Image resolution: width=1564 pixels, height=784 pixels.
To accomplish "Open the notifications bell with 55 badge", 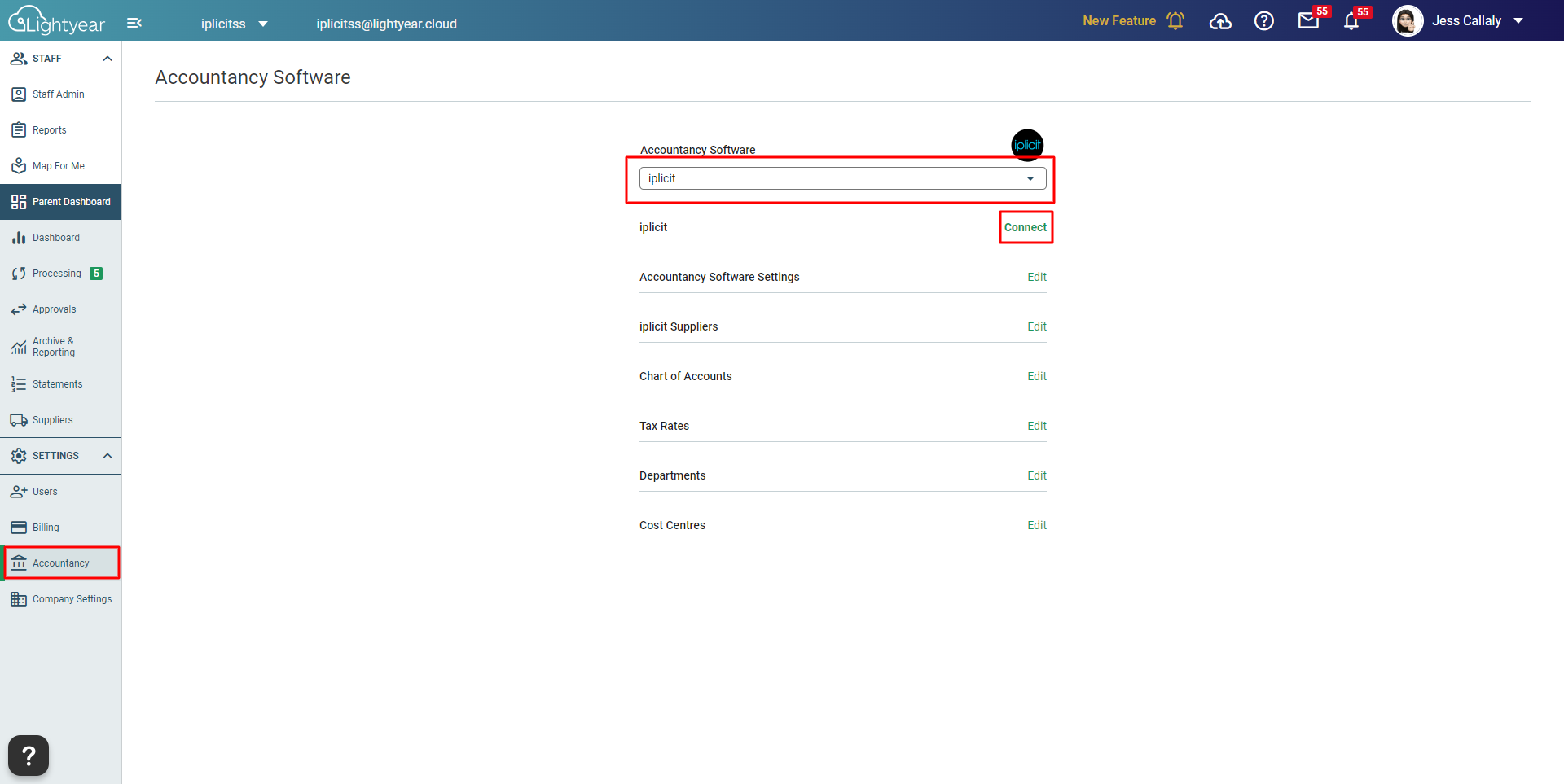I will 1351,21.
